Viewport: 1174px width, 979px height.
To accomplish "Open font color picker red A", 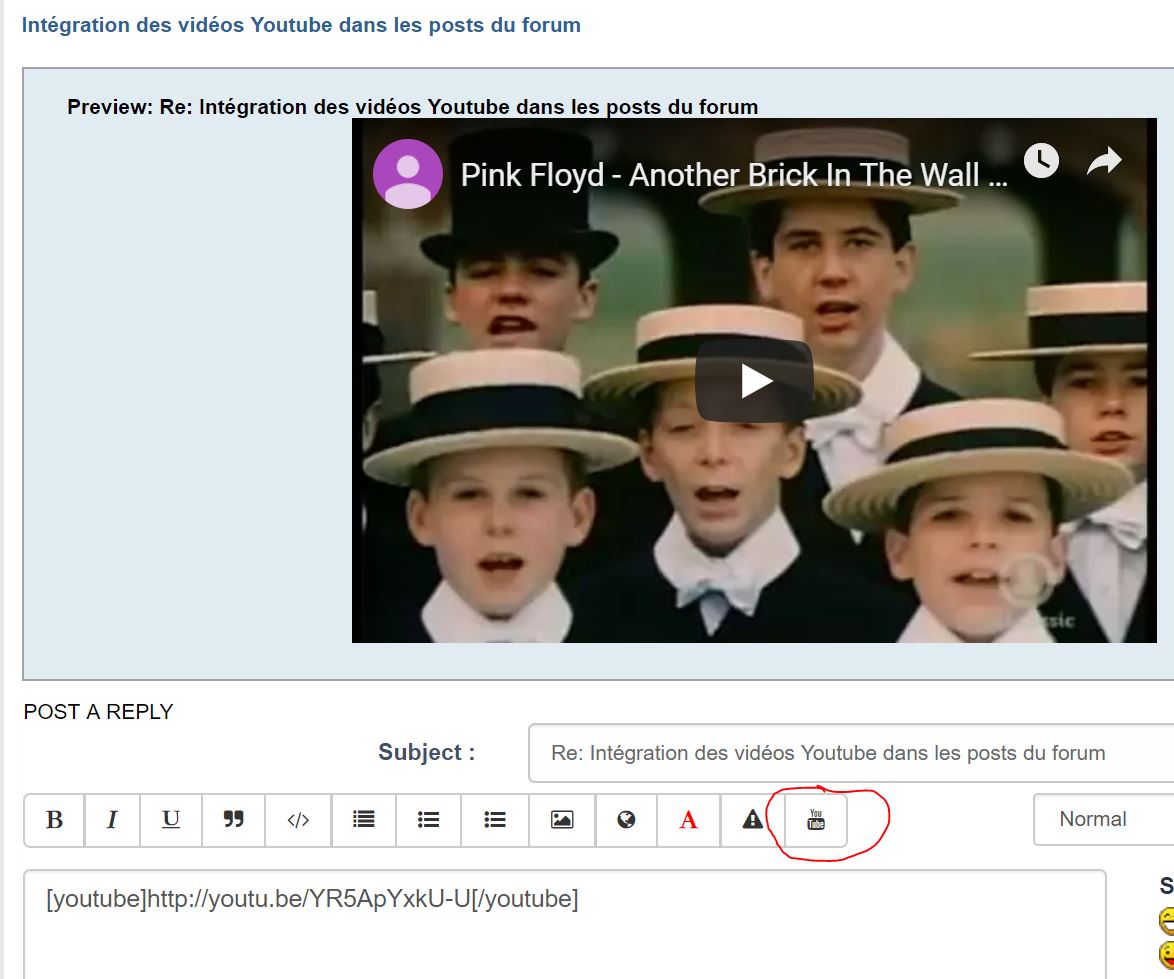I will click(688, 820).
